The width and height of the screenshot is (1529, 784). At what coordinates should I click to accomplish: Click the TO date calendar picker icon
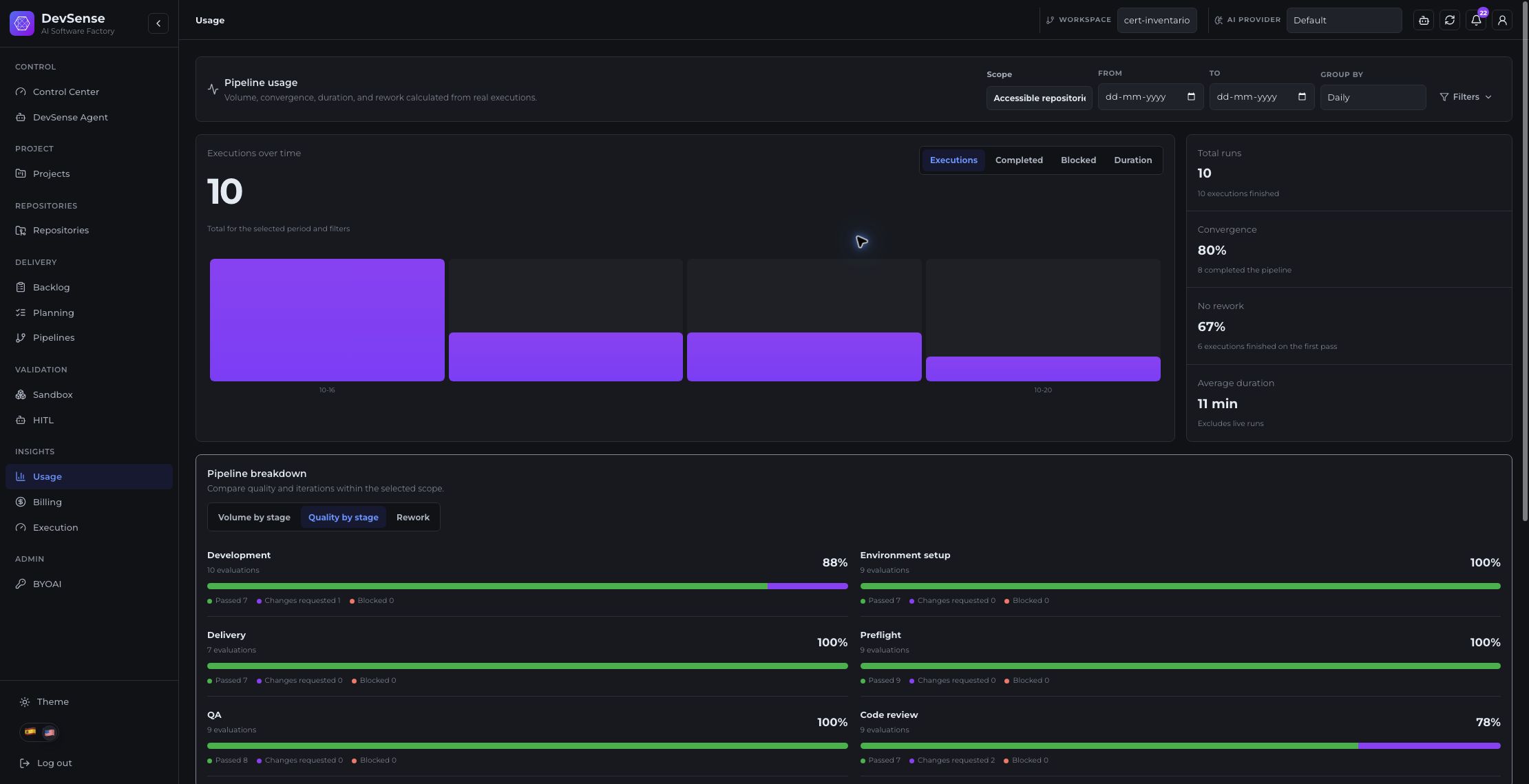(x=1302, y=96)
